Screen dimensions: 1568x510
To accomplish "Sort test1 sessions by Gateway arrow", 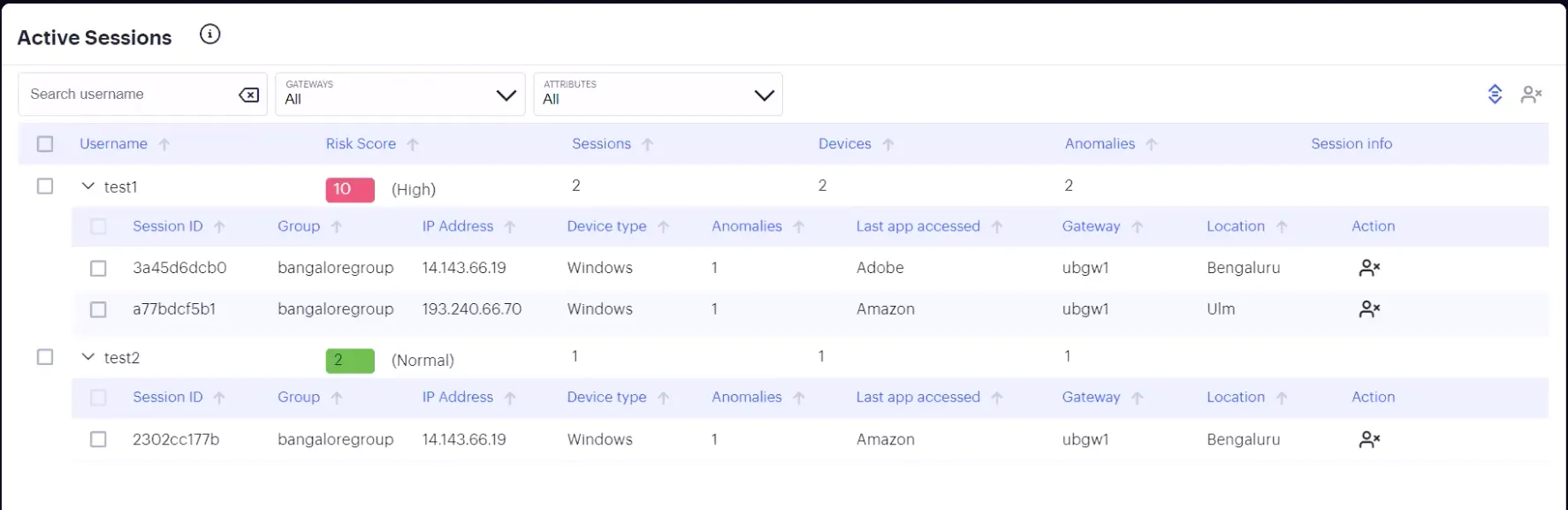I will pyautogui.click(x=1138, y=227).
